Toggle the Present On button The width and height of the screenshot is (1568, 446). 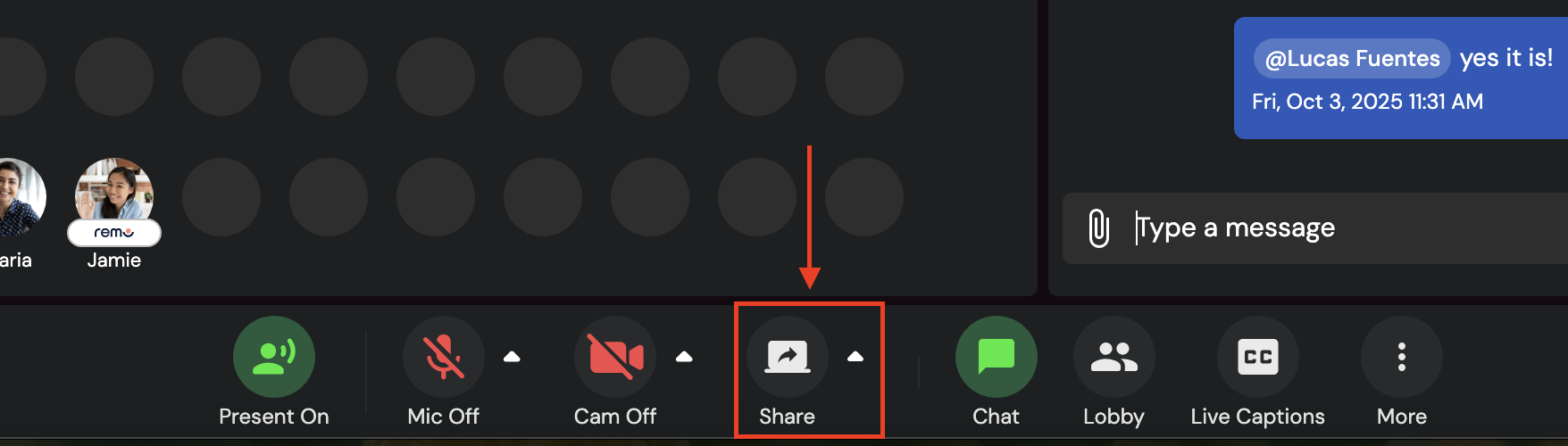(x=274, y=357)
